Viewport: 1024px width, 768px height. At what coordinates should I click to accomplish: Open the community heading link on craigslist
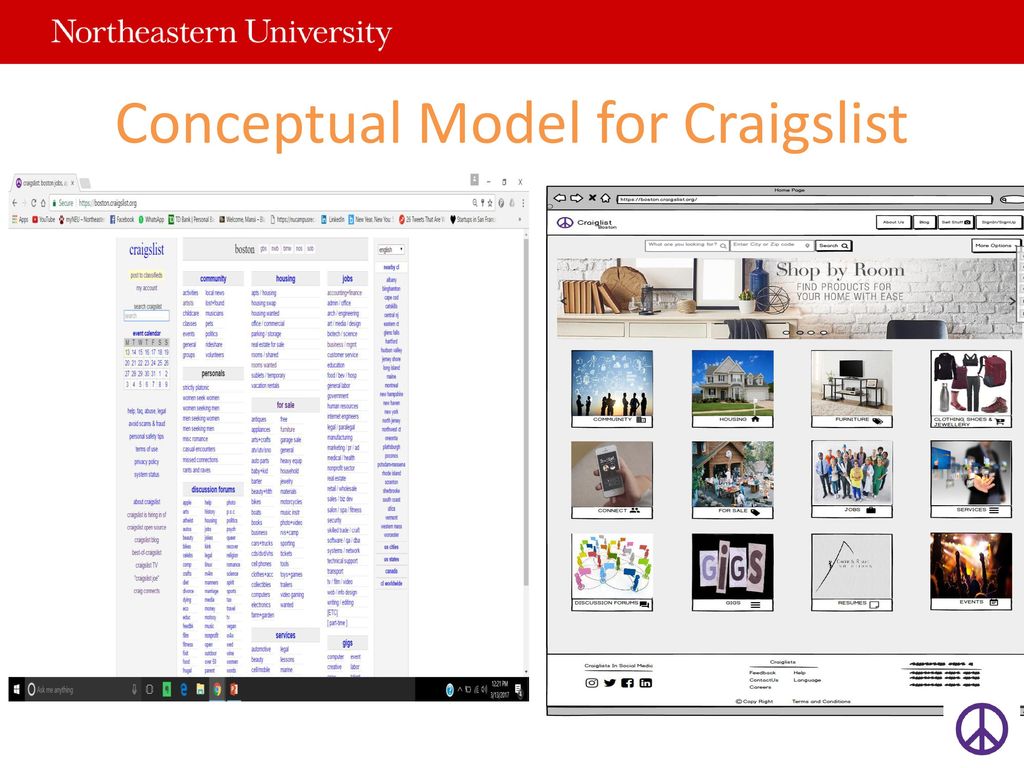[213, 279]
